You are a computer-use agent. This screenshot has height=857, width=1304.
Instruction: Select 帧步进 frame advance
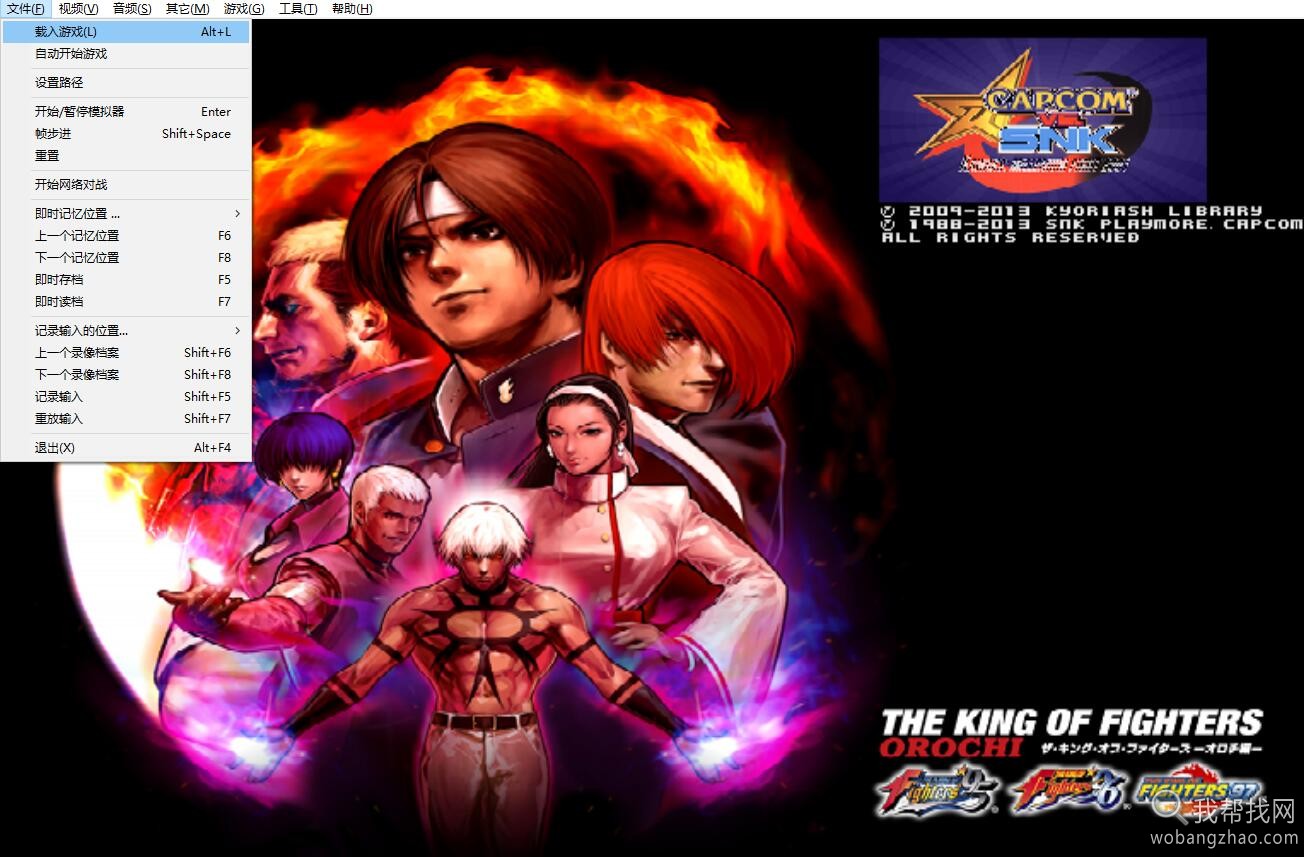coord(126,134)
